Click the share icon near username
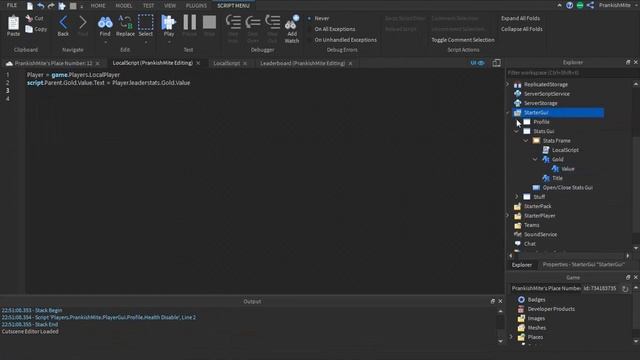640x360 pixels. 590,5
